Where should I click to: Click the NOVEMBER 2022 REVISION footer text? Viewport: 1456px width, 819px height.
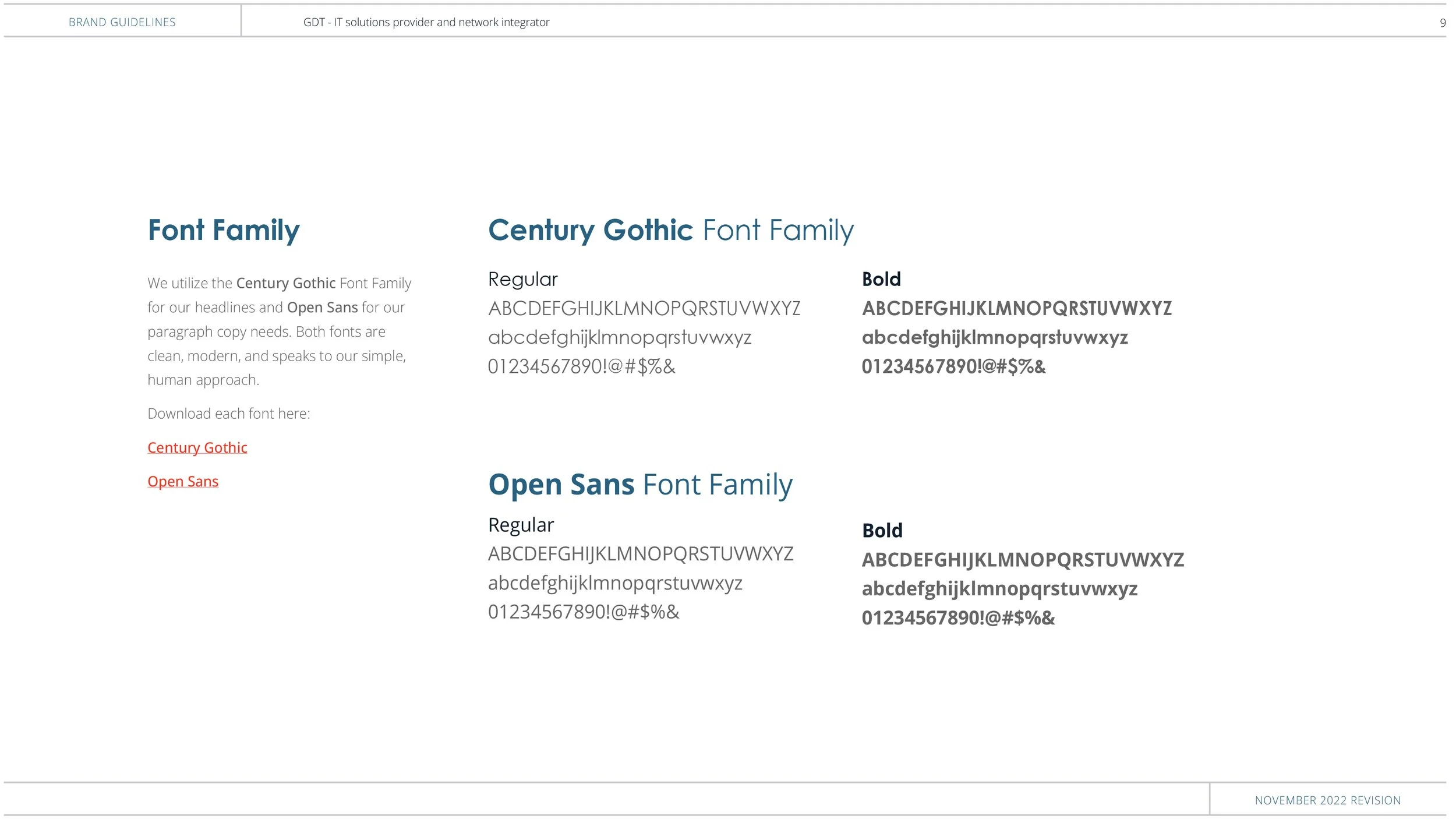pyautogui.click(x=1328, y=800)
